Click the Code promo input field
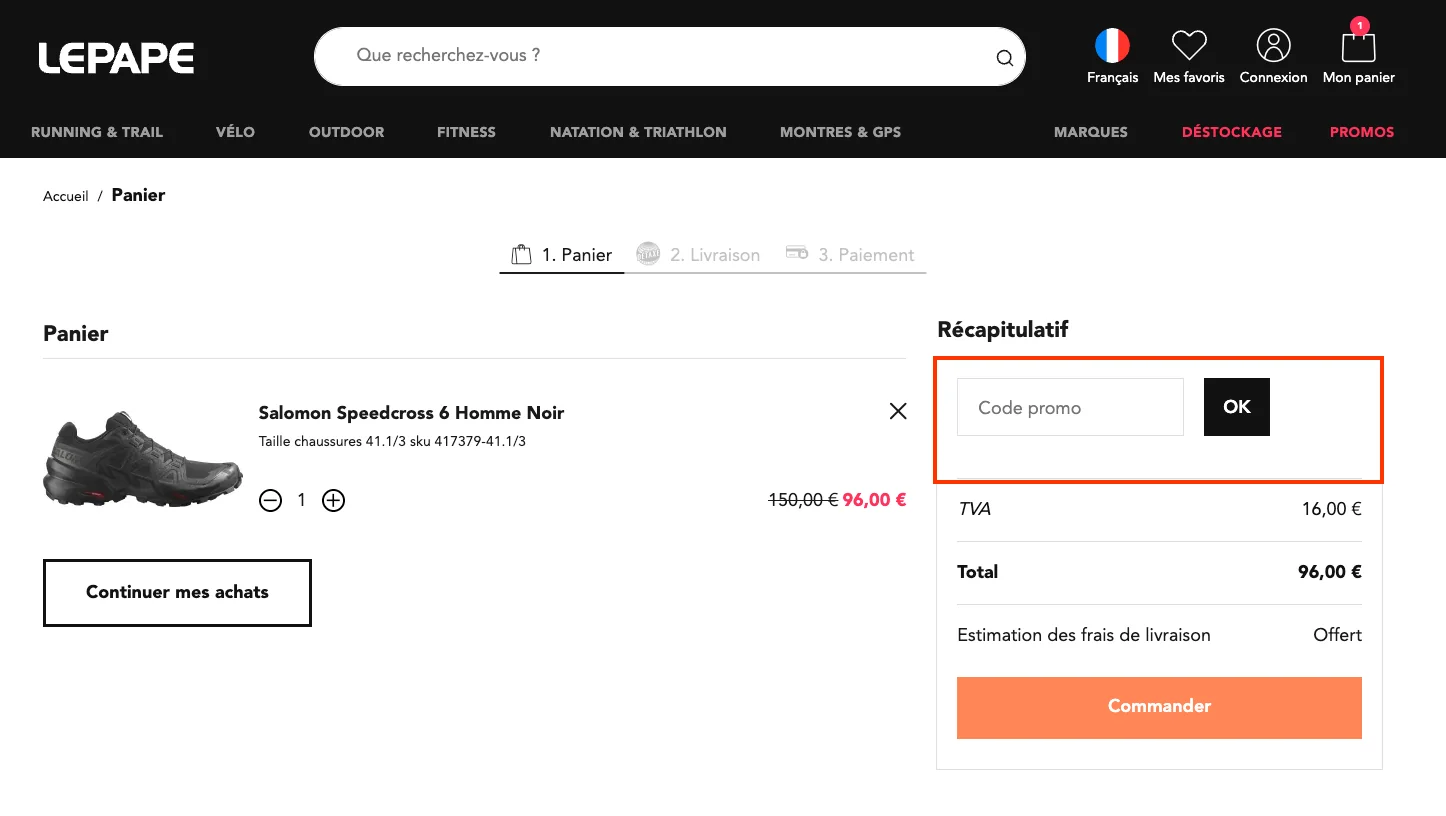Viewport: 1446px width, 816px height. (1069, 407)
